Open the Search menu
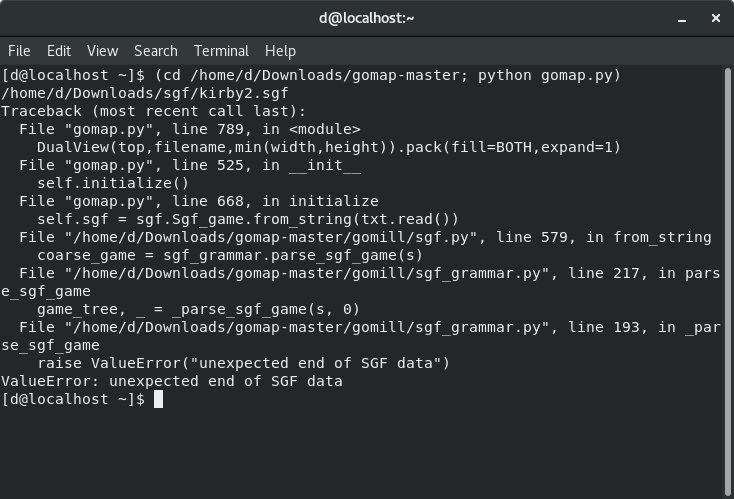Screen dimensions: 734x499 coord(155,51)
